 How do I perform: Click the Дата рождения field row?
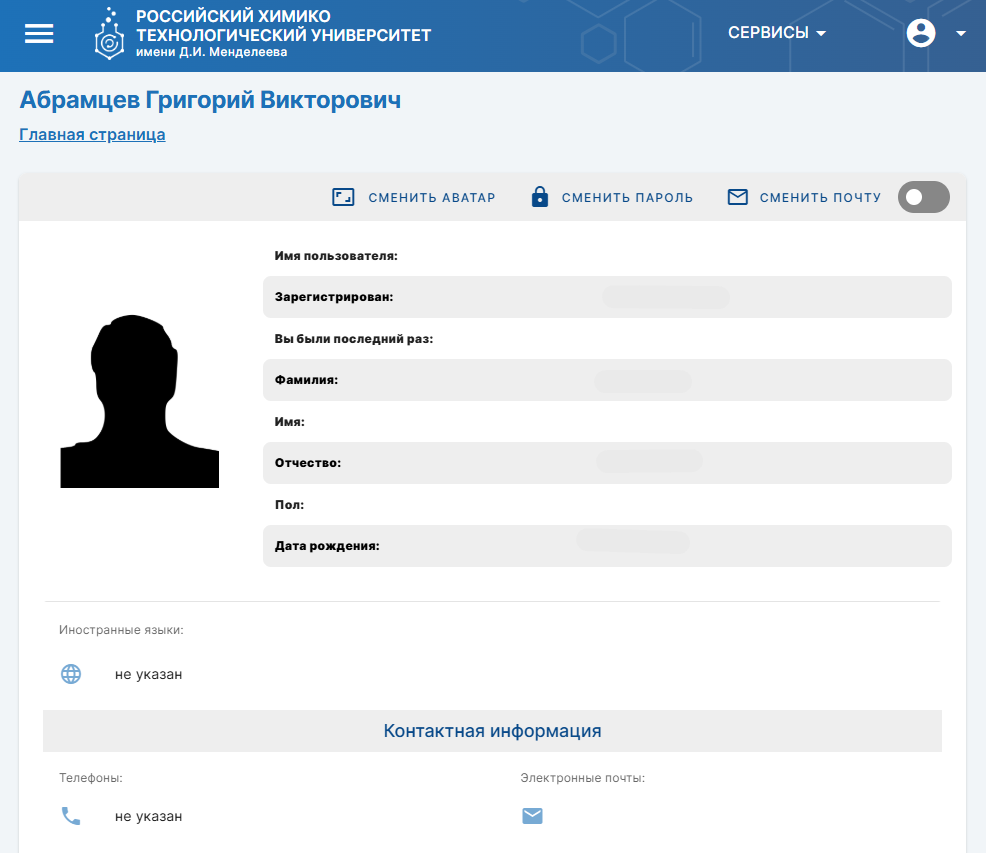tap(607, 546)
